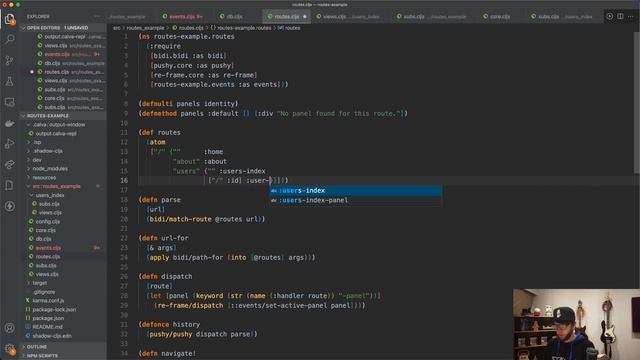Screen dimensions: 640x360
Task: Open Remote Explorer monitor icon
Action: [x=9, y=102]
